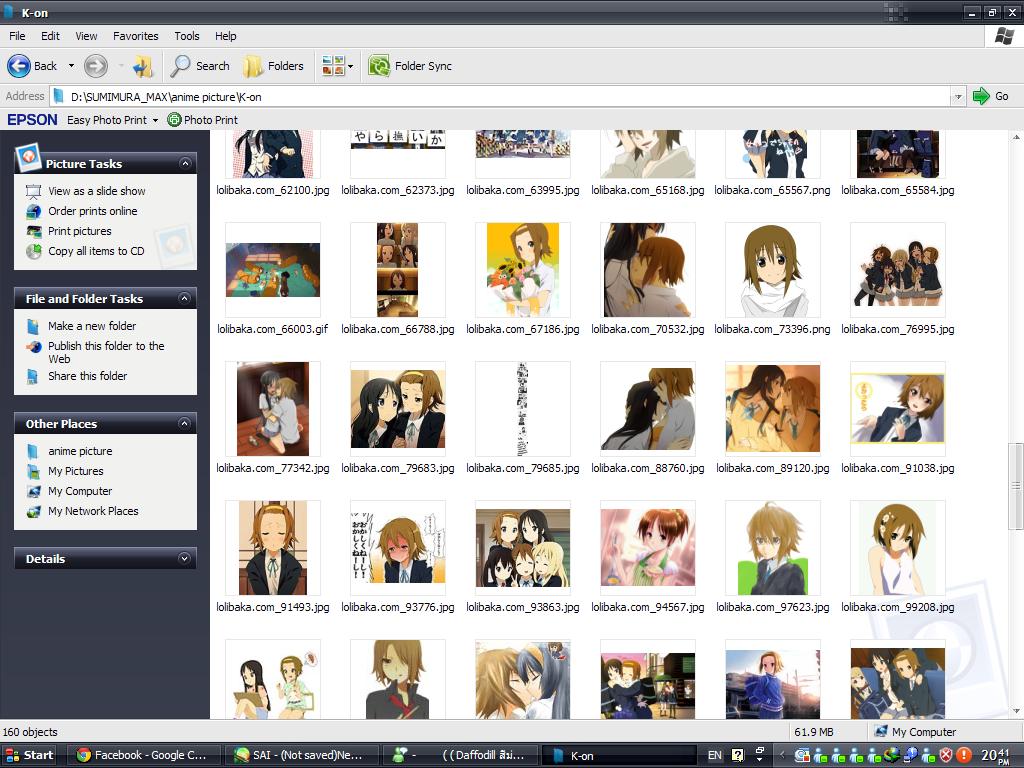This screenshot has height=768, width=1024.
Task: Click Print pictures link
Action: 80,231
